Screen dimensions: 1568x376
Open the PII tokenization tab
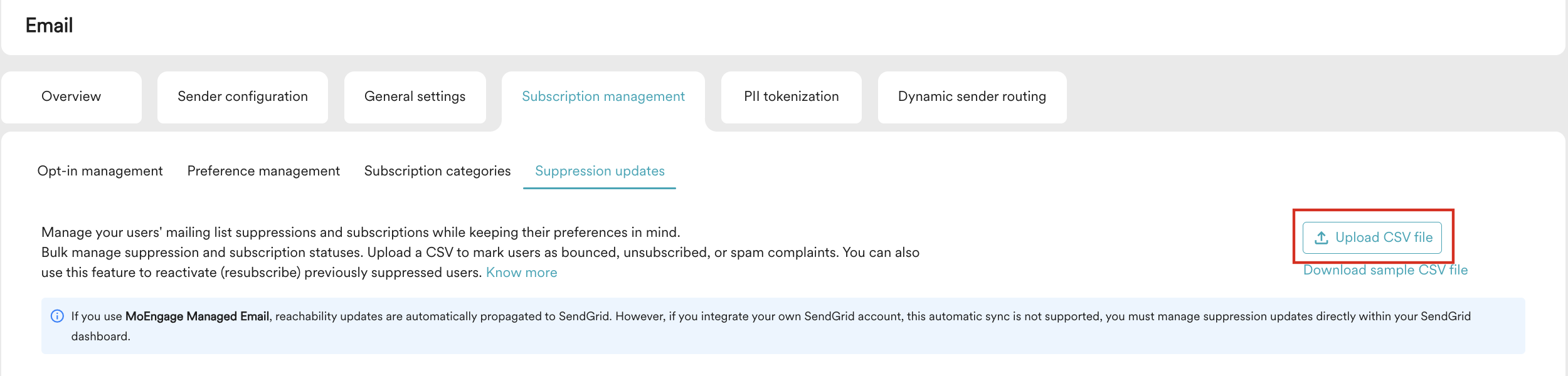point(790,97)
